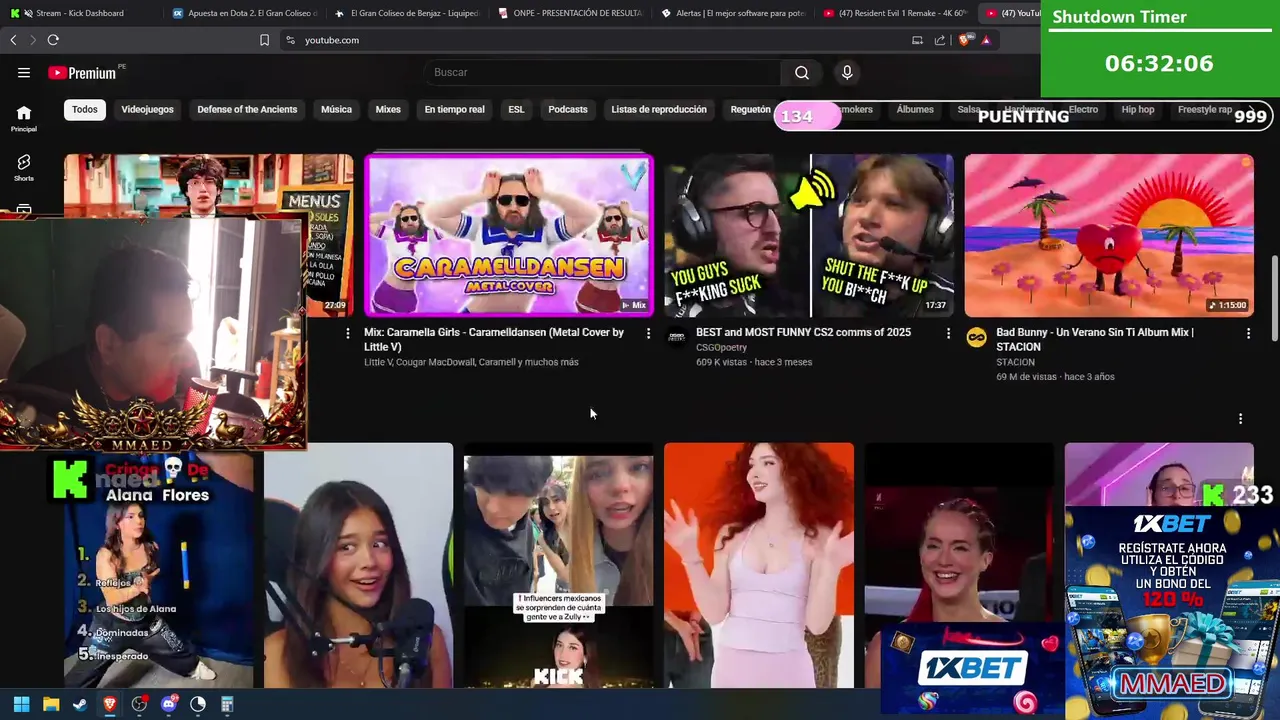The image size is (1280, 720).
Task: Select Listas de reproducción chip
Action: pos(659,109)
